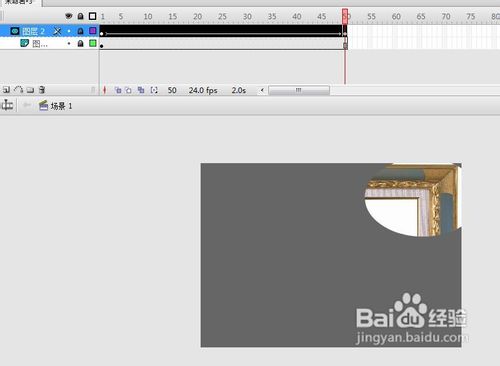This screenshot has height=366, width=500.
Task: Open the Modify Onion Markers icon
Action: [154, 90]
